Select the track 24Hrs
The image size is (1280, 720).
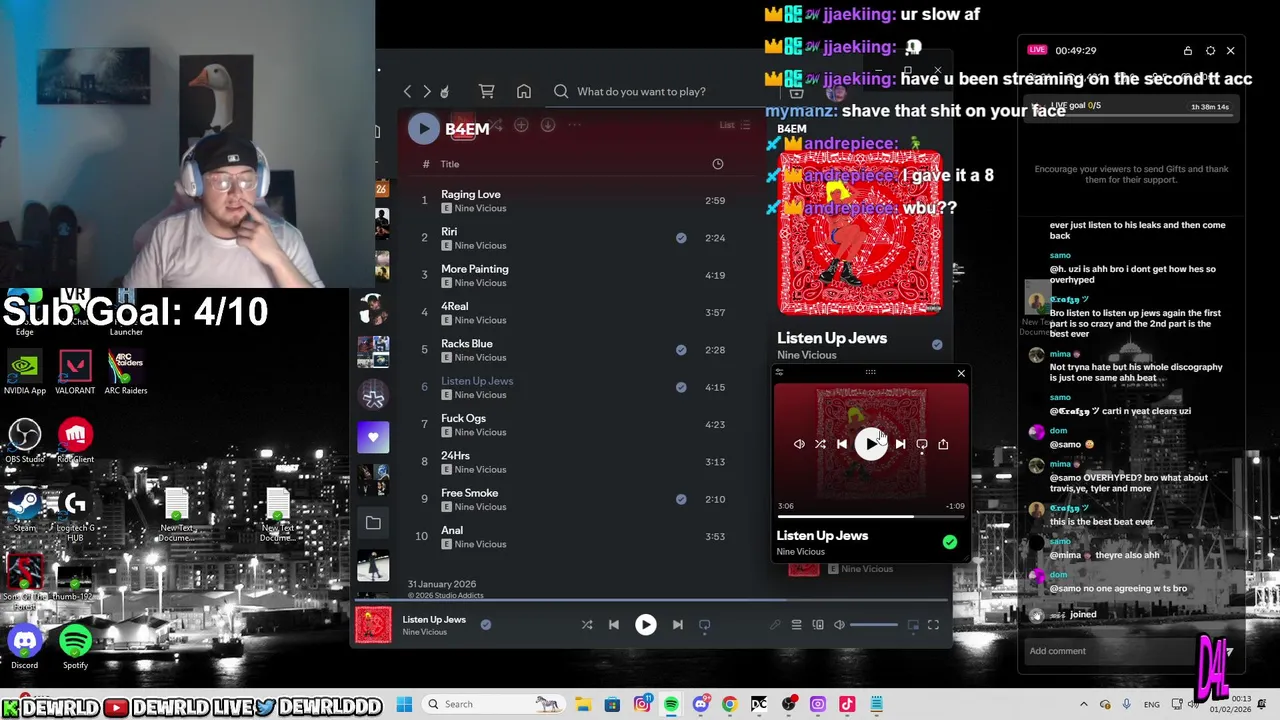click(x=456, y=455)
